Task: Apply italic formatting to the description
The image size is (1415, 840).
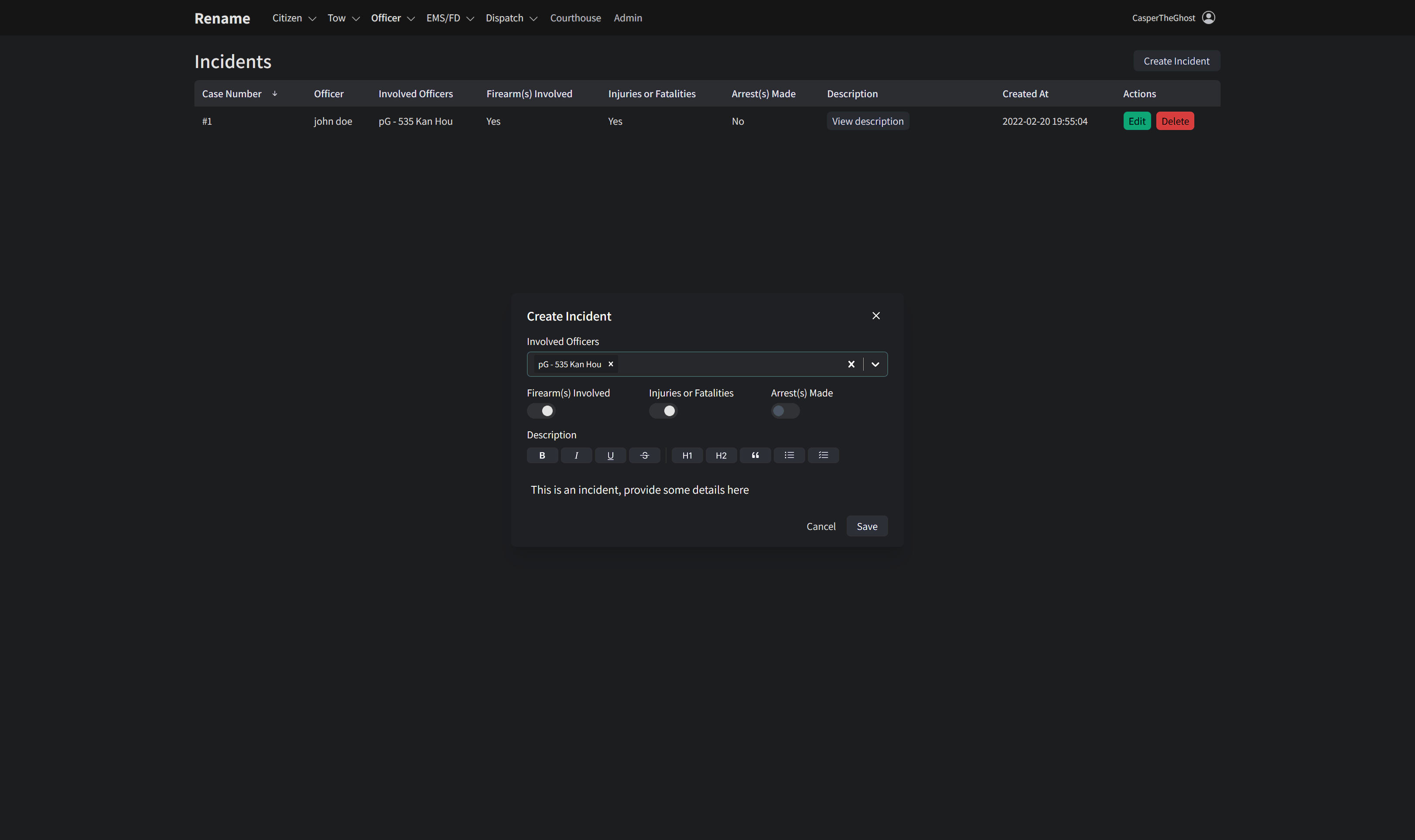Action: pos(576,455)
